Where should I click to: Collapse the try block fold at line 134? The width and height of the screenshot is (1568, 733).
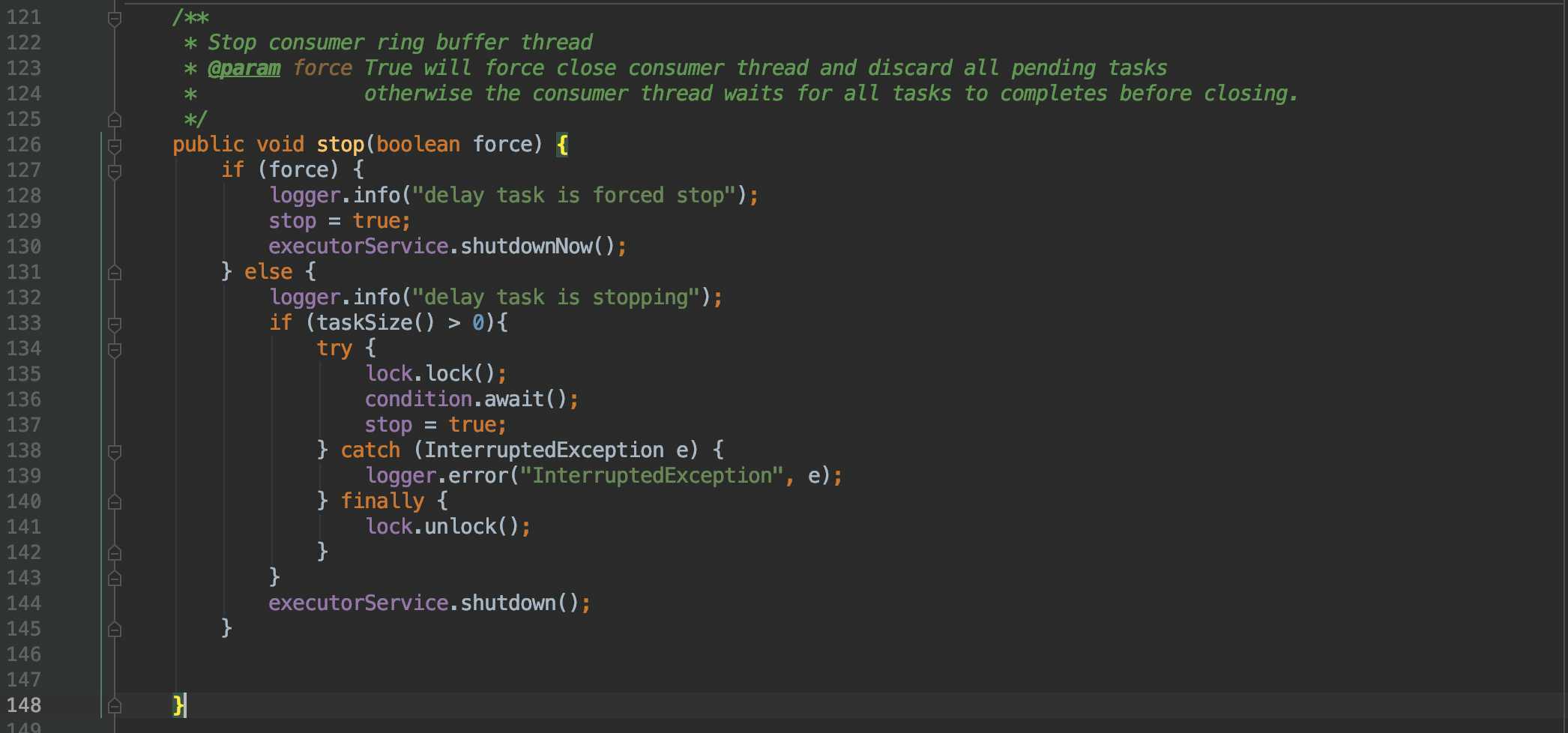tap(115, 349)
